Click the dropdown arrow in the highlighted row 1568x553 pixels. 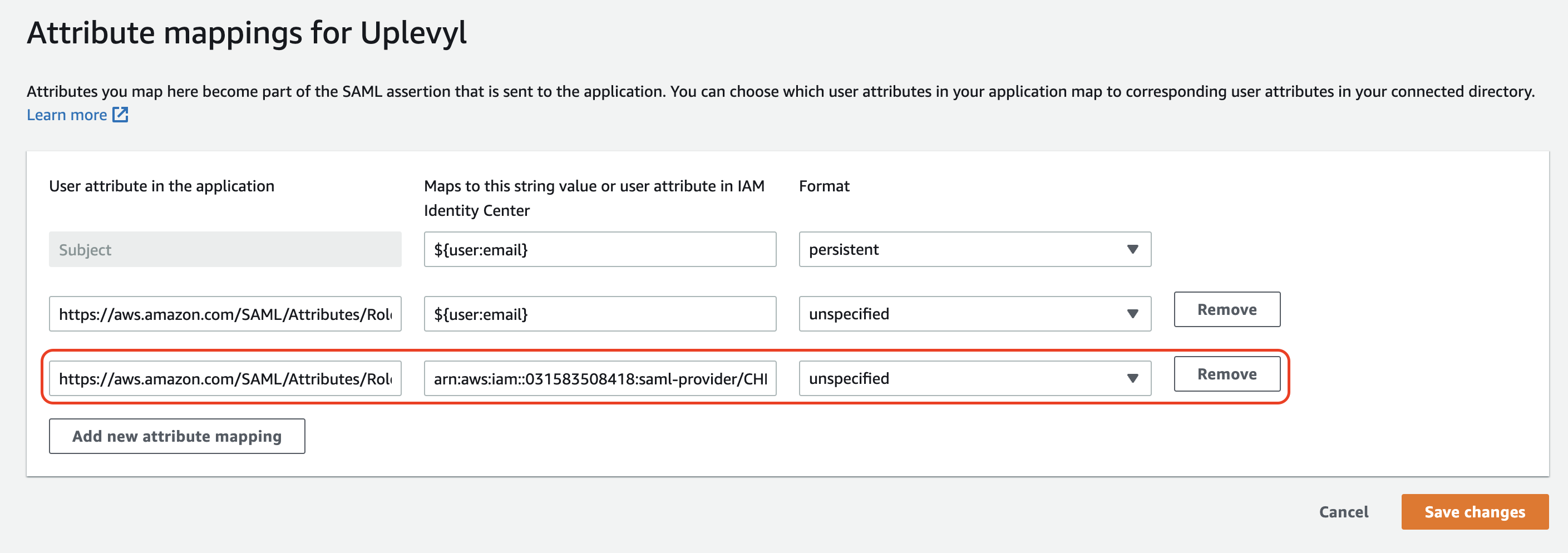pos(1132,378)
